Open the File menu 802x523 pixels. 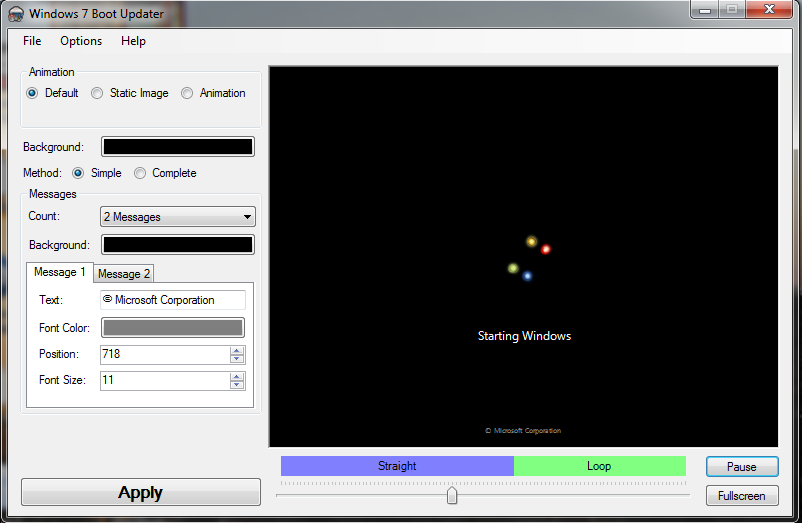[x=32, y=41]
